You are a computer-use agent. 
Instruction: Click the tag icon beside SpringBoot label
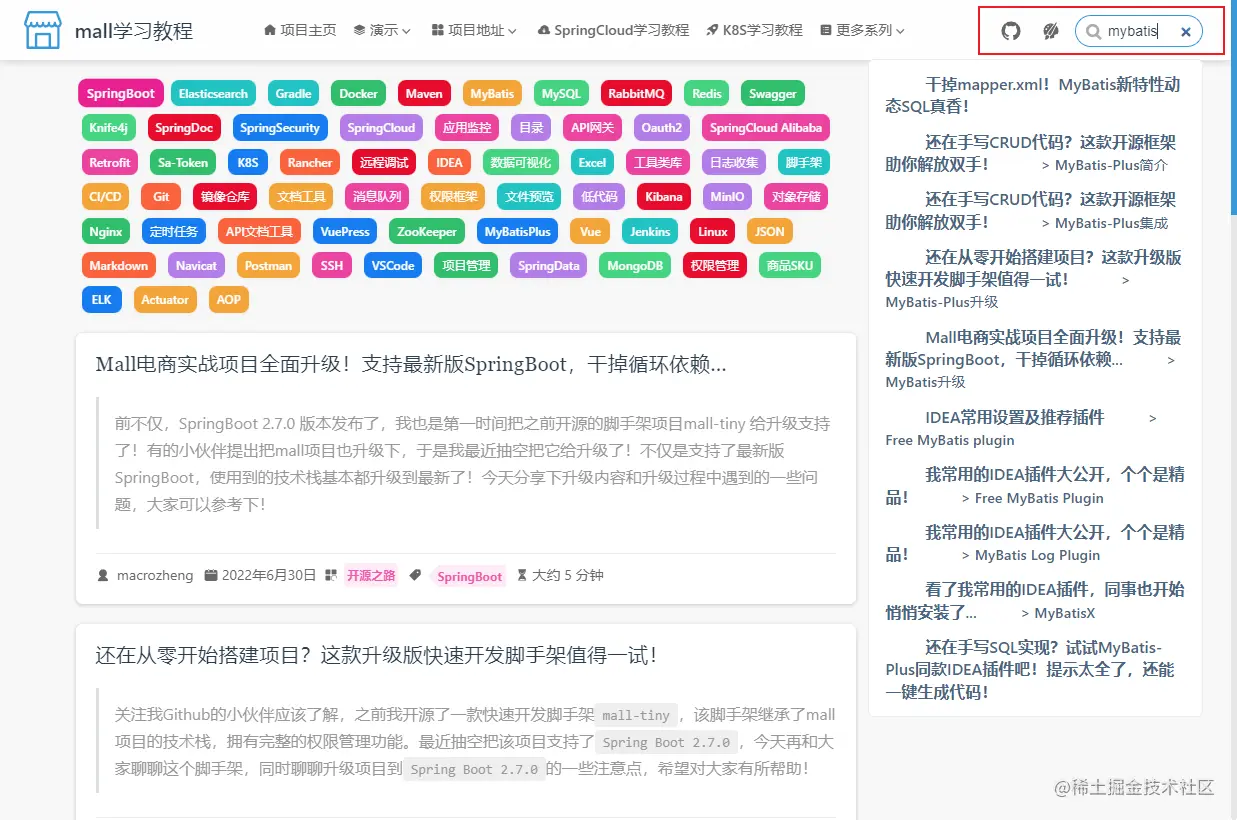coord(416,575)
